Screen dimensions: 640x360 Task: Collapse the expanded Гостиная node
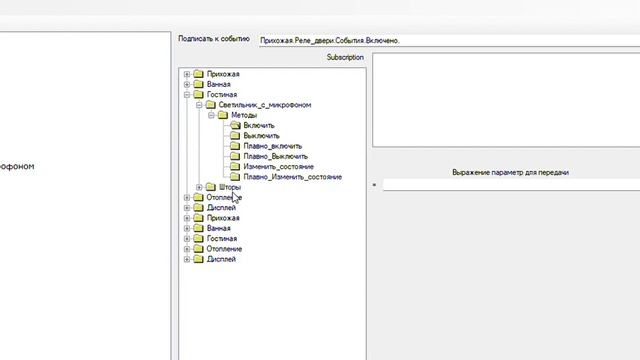pos(187,95)
